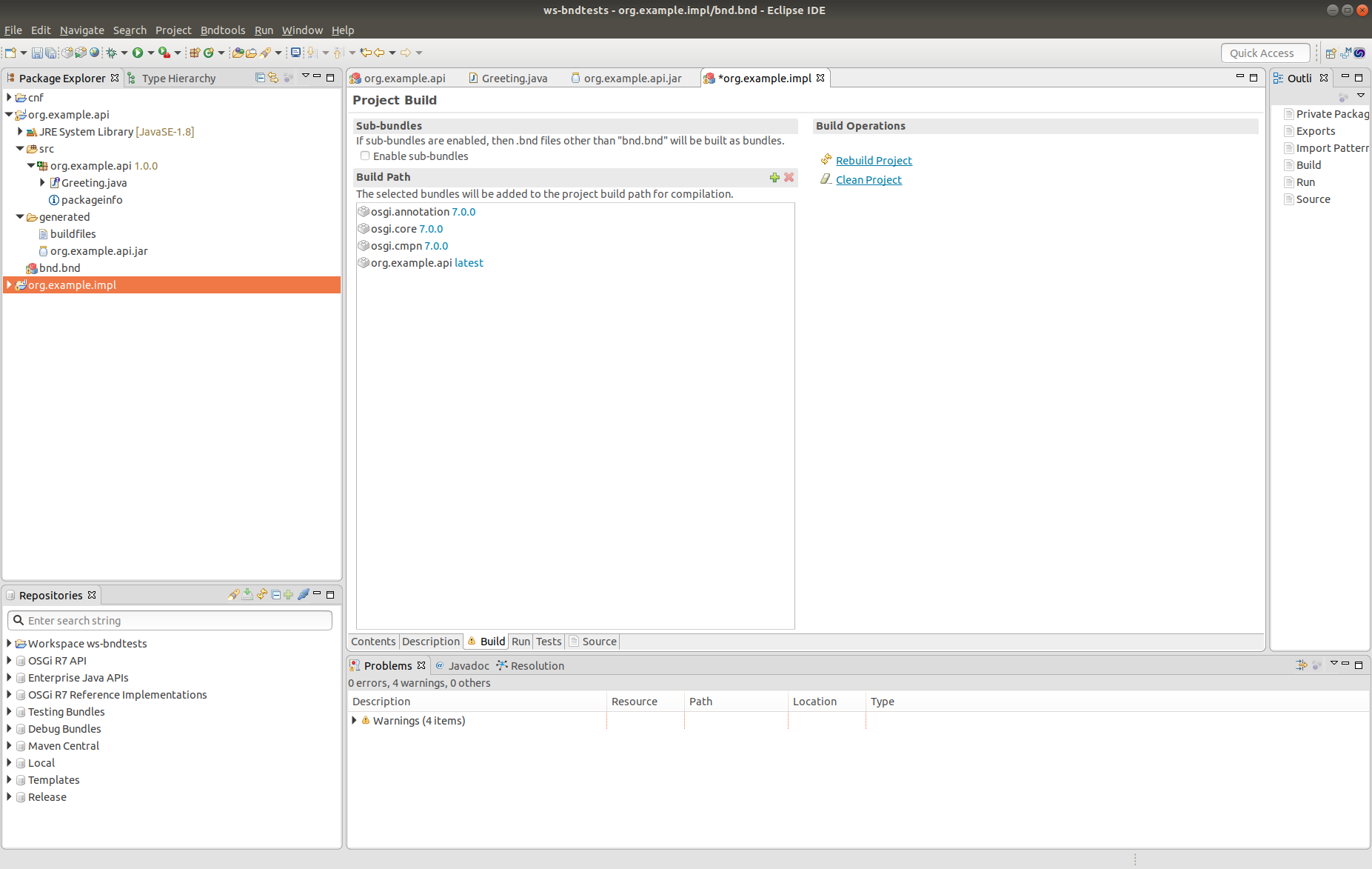Screen dimensions: 1372x869
Task: Open the Project menu
Action: click(x=173, y=30)
